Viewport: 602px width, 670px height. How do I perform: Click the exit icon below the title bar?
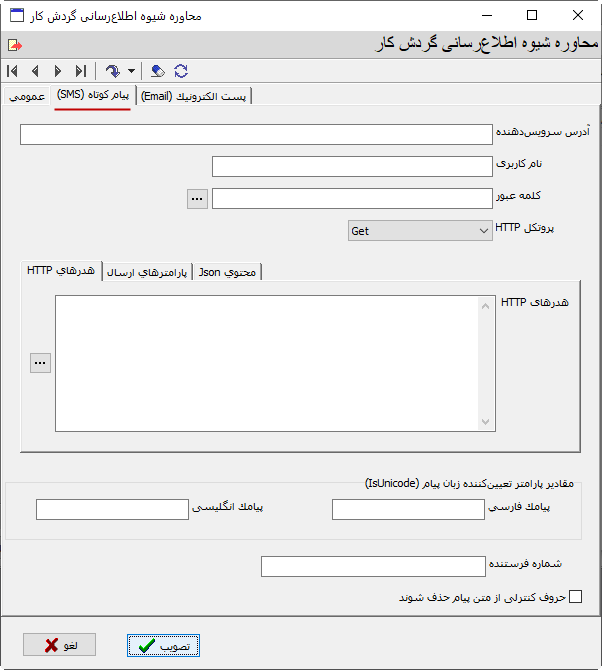14,45
